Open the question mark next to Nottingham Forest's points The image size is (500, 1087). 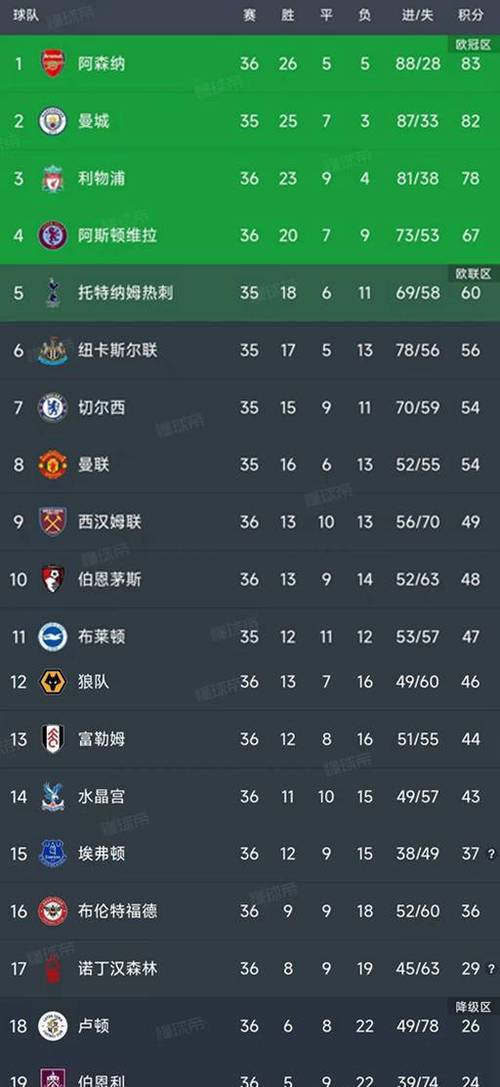491,968
